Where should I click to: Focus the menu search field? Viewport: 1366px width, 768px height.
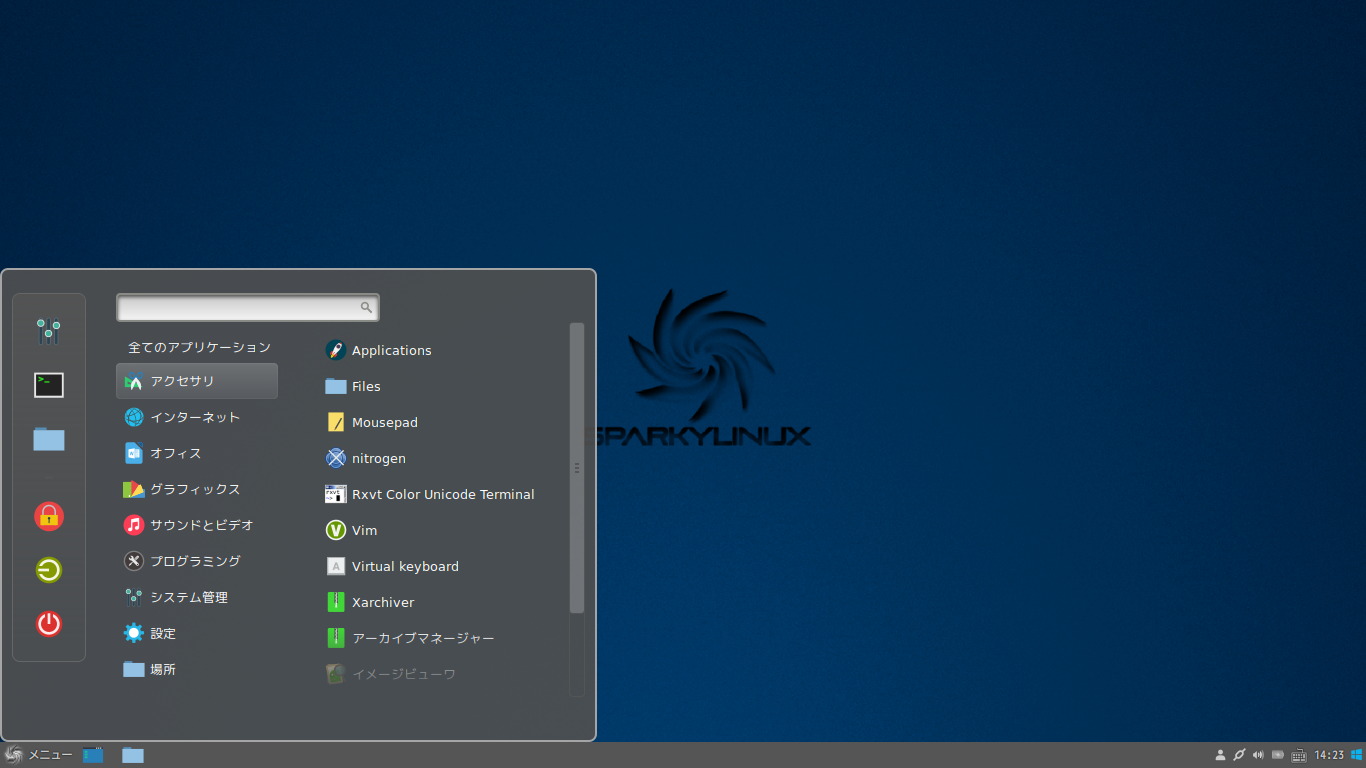coord(248,307)
